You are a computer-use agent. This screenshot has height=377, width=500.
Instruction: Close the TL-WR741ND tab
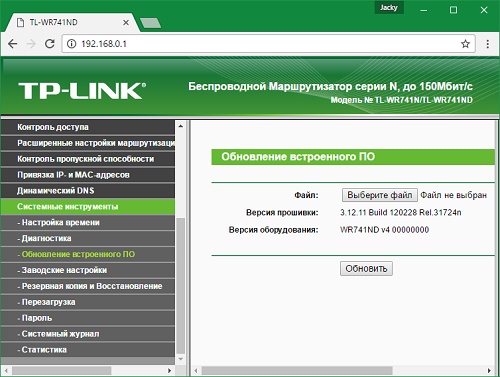pos(126,23)
